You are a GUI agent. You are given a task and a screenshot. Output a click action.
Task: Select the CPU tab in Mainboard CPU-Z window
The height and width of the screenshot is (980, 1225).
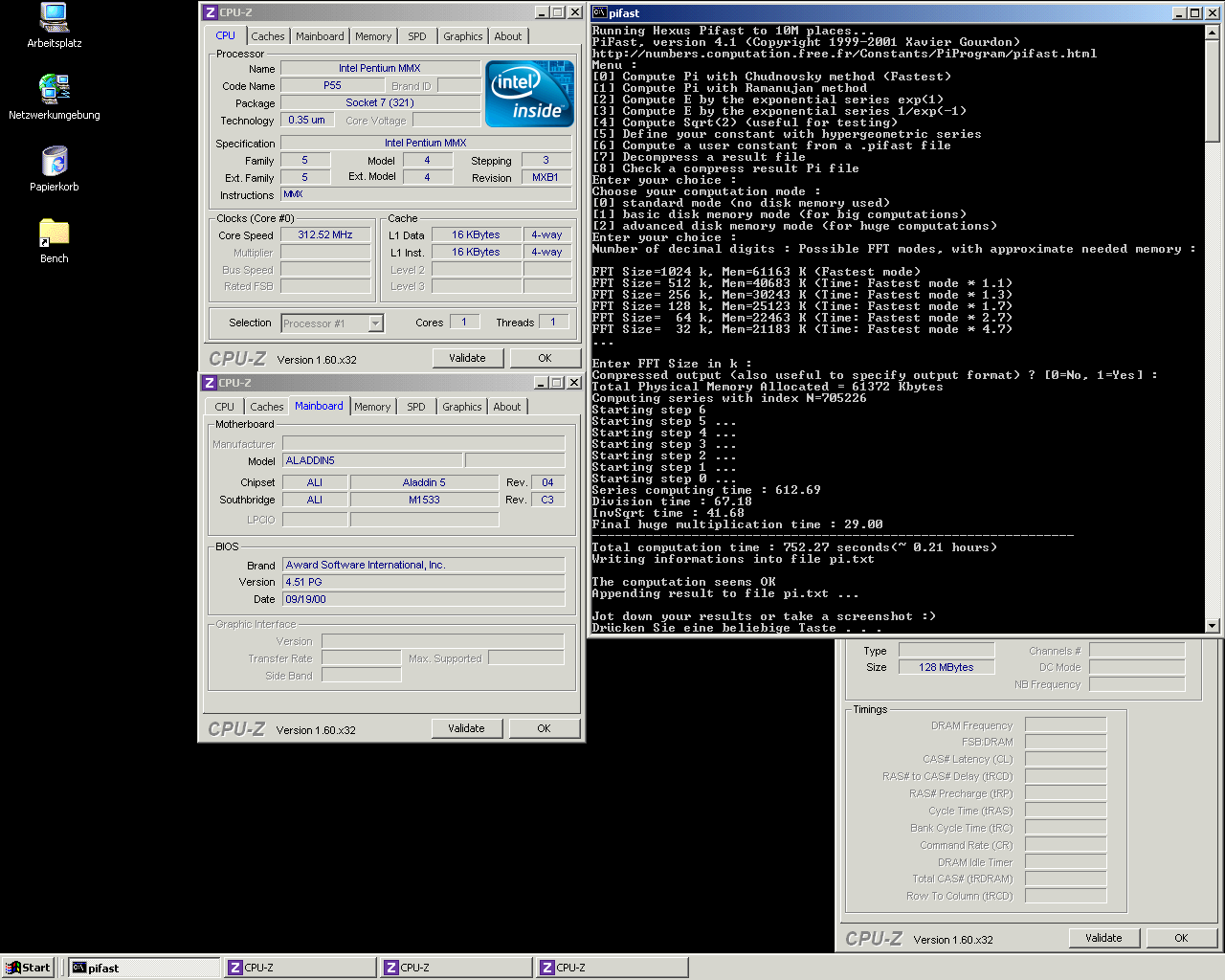point(225,407)
